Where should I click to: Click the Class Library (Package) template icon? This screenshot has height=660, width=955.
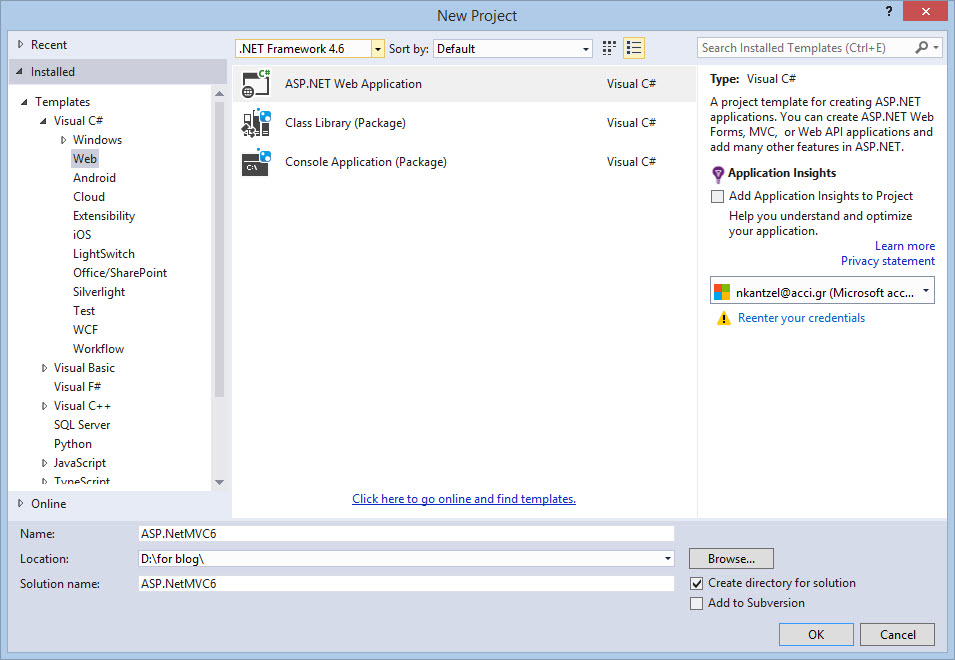pos(256,123)
